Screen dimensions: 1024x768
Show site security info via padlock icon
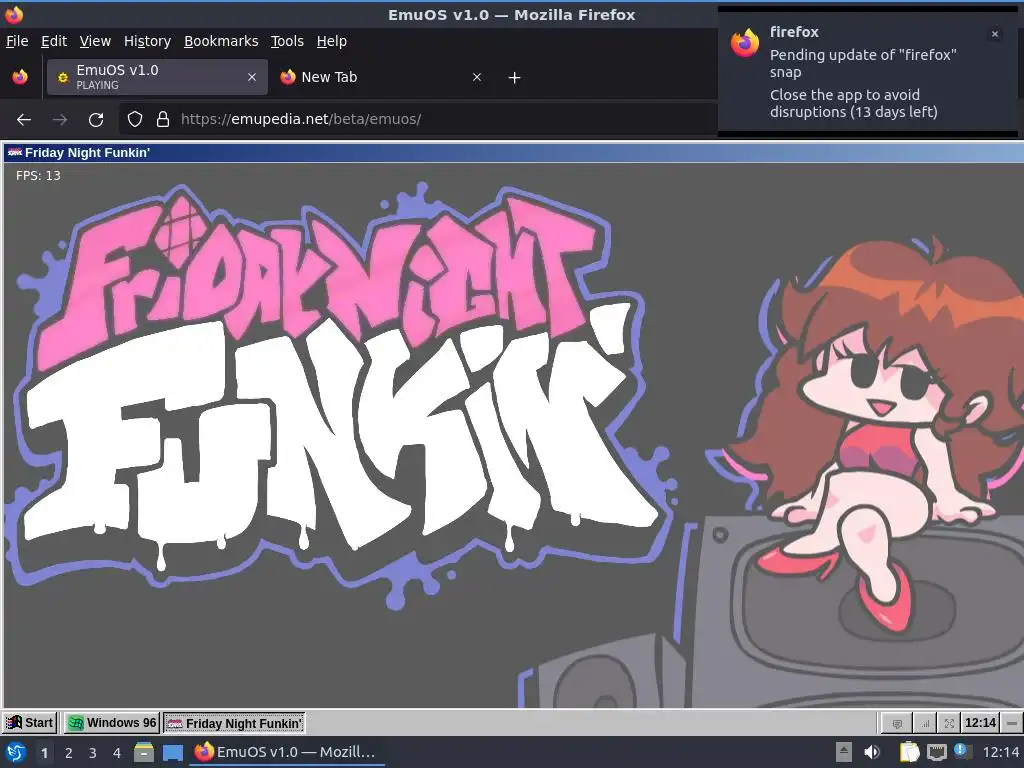163,120
